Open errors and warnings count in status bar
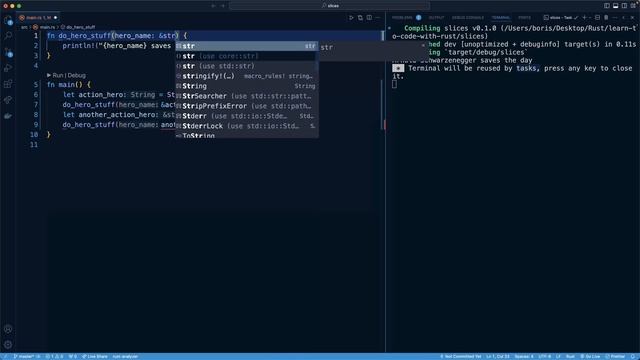 [x=54, y=356]
